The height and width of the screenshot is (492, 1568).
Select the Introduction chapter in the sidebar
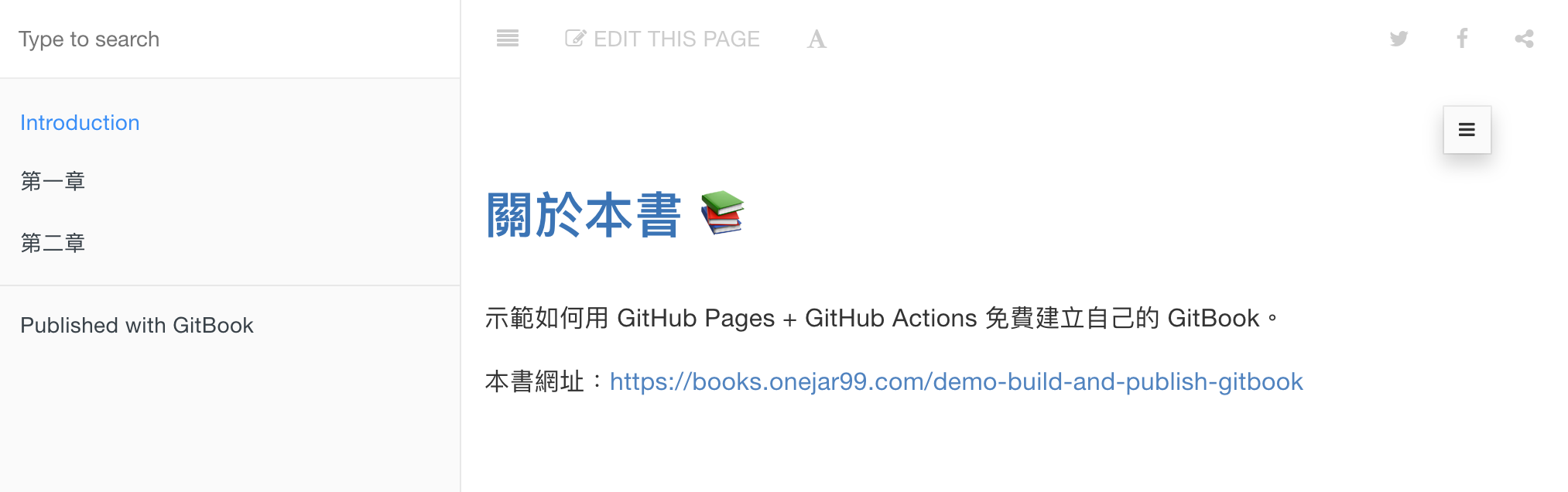click(x=80, y=122)
